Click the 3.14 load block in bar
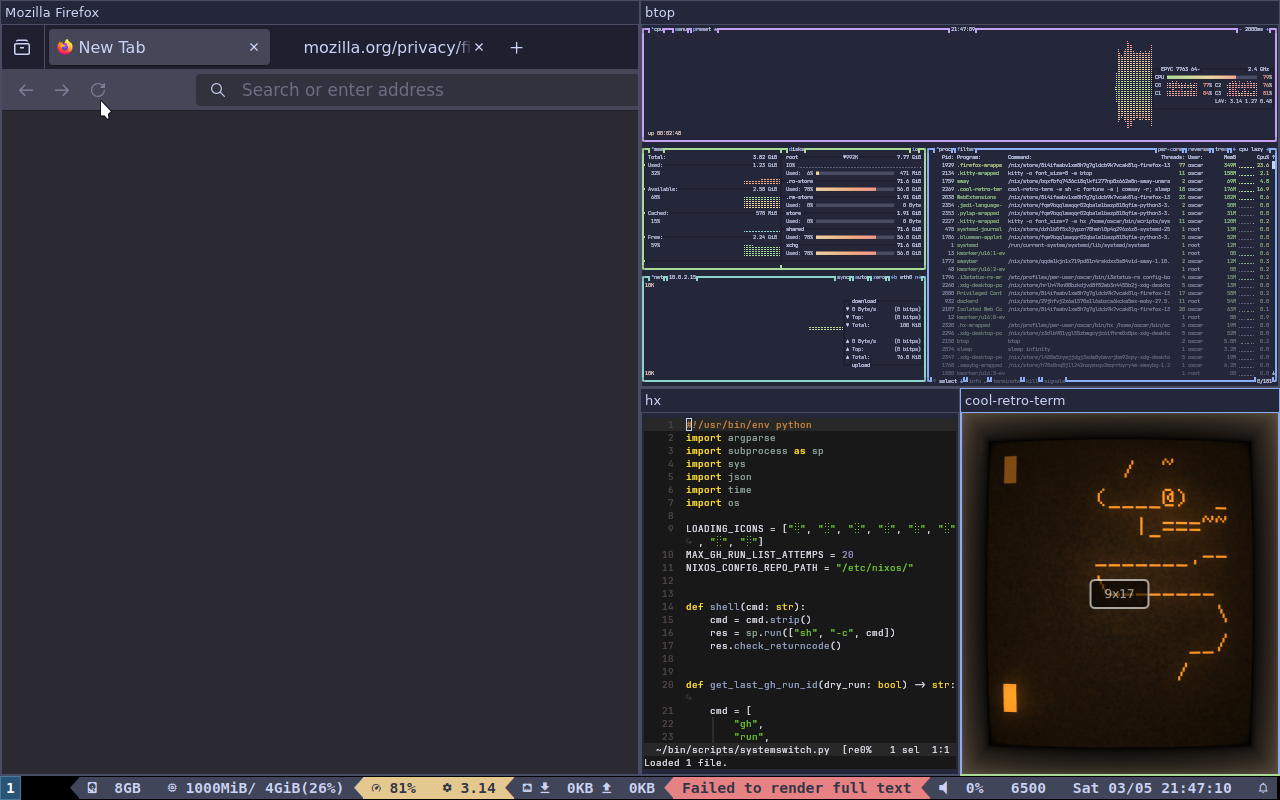The width and height of the screenshot is (1280, 800). click(469, 788)
